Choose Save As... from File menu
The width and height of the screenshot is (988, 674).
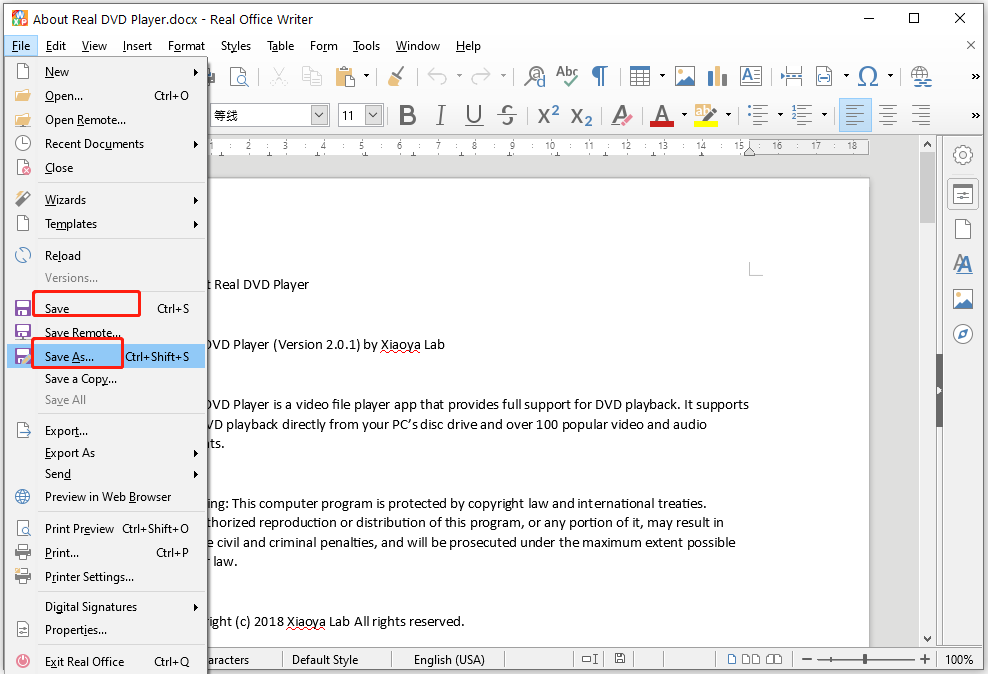[x=70, y=356]
